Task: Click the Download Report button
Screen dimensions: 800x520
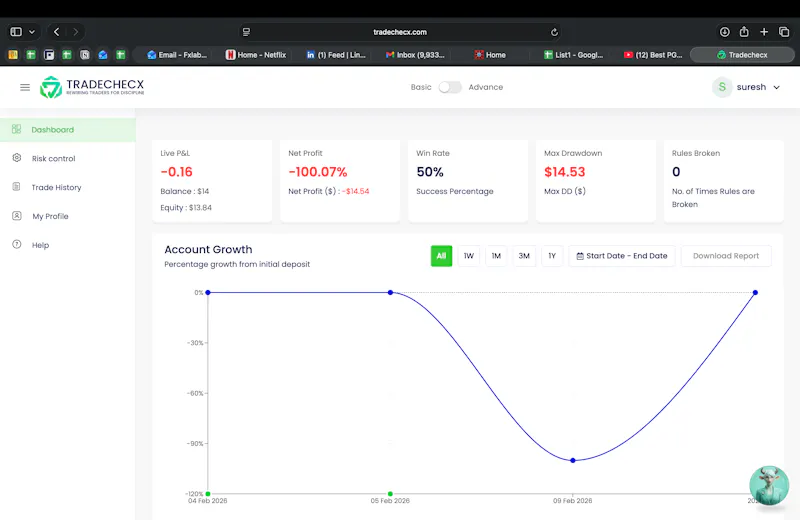Action: coord(726,256)
